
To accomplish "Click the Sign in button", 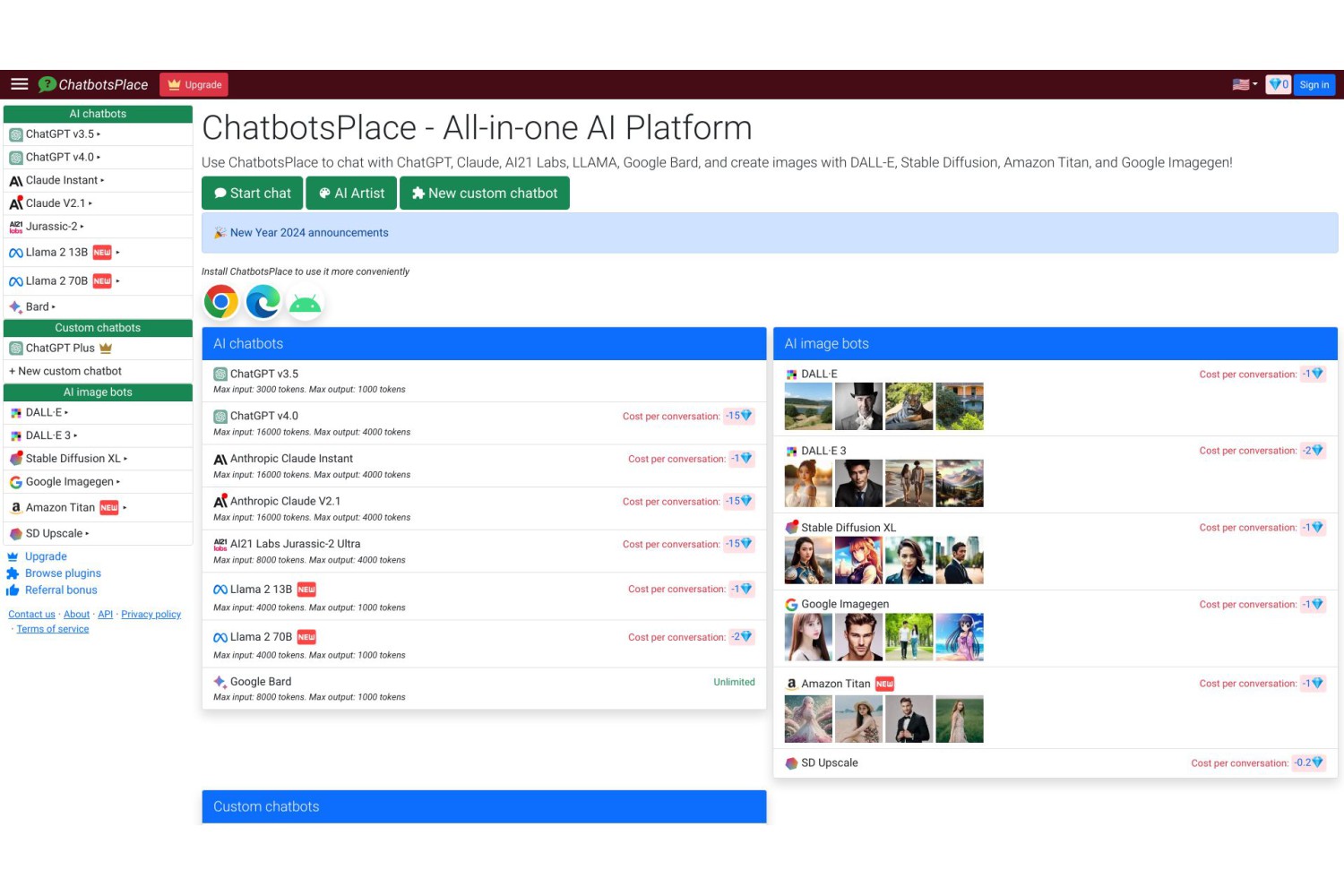I will (x=1314, y=84).
